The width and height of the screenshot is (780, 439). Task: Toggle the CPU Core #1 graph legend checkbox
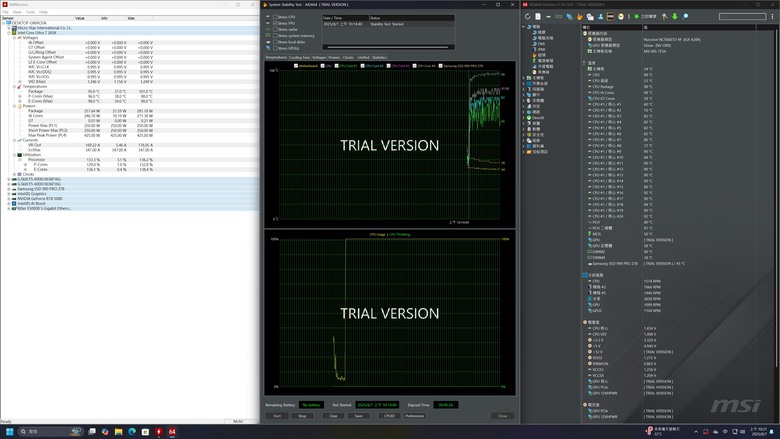pyautogui.click(x=337, y=66)
